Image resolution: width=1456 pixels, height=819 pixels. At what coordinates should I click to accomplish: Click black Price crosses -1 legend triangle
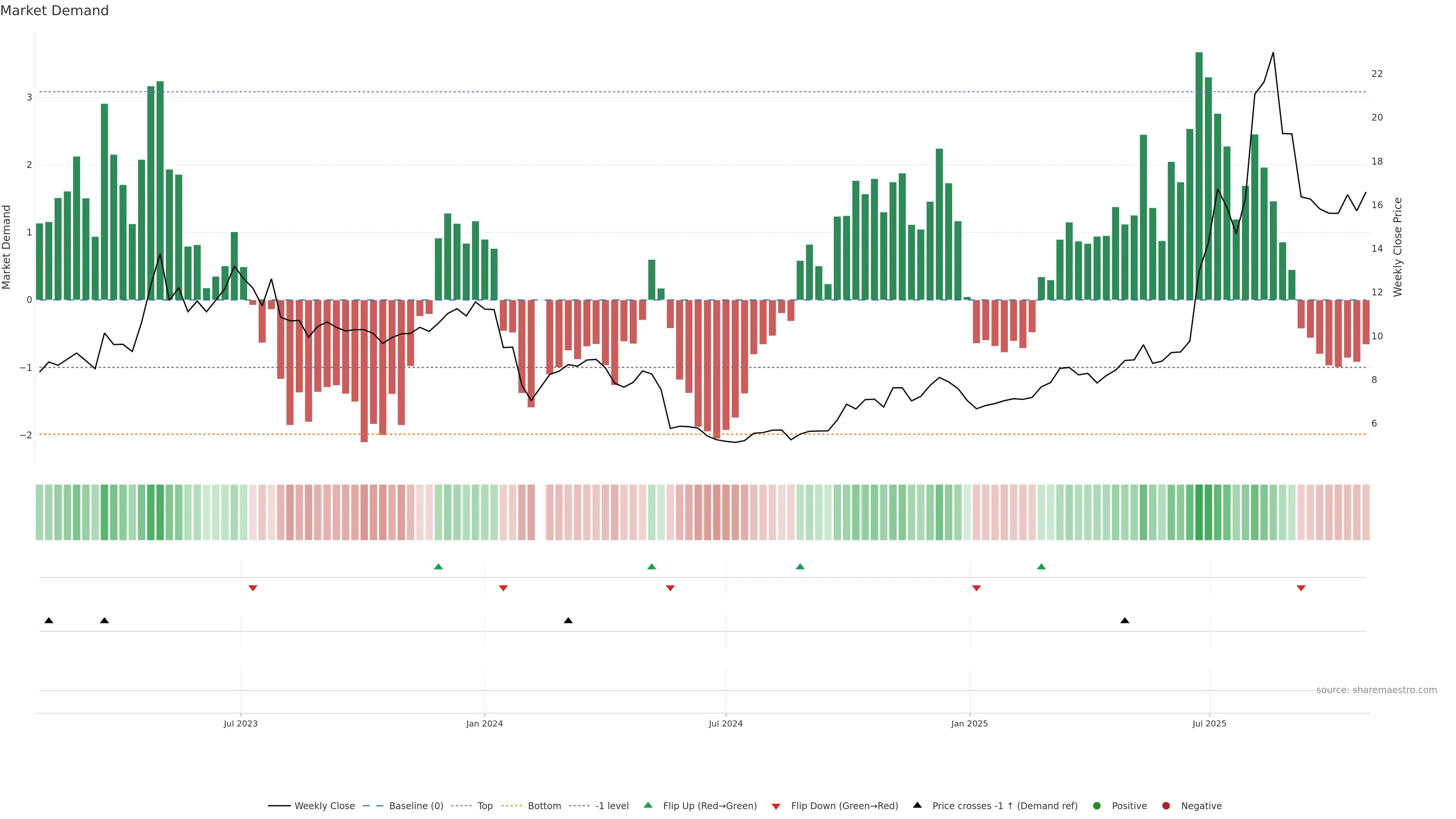pyautogui.click(x=917, y=805)
